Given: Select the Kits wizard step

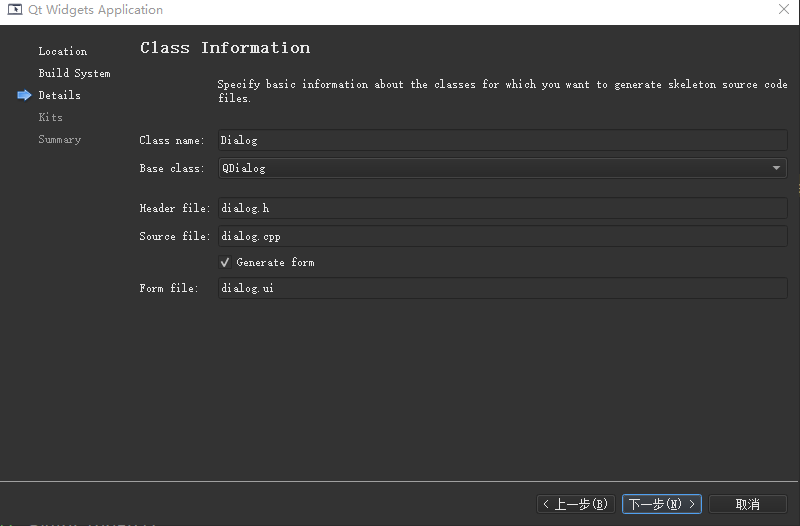Looking at the screenshot, I should (x=51, y=117).
